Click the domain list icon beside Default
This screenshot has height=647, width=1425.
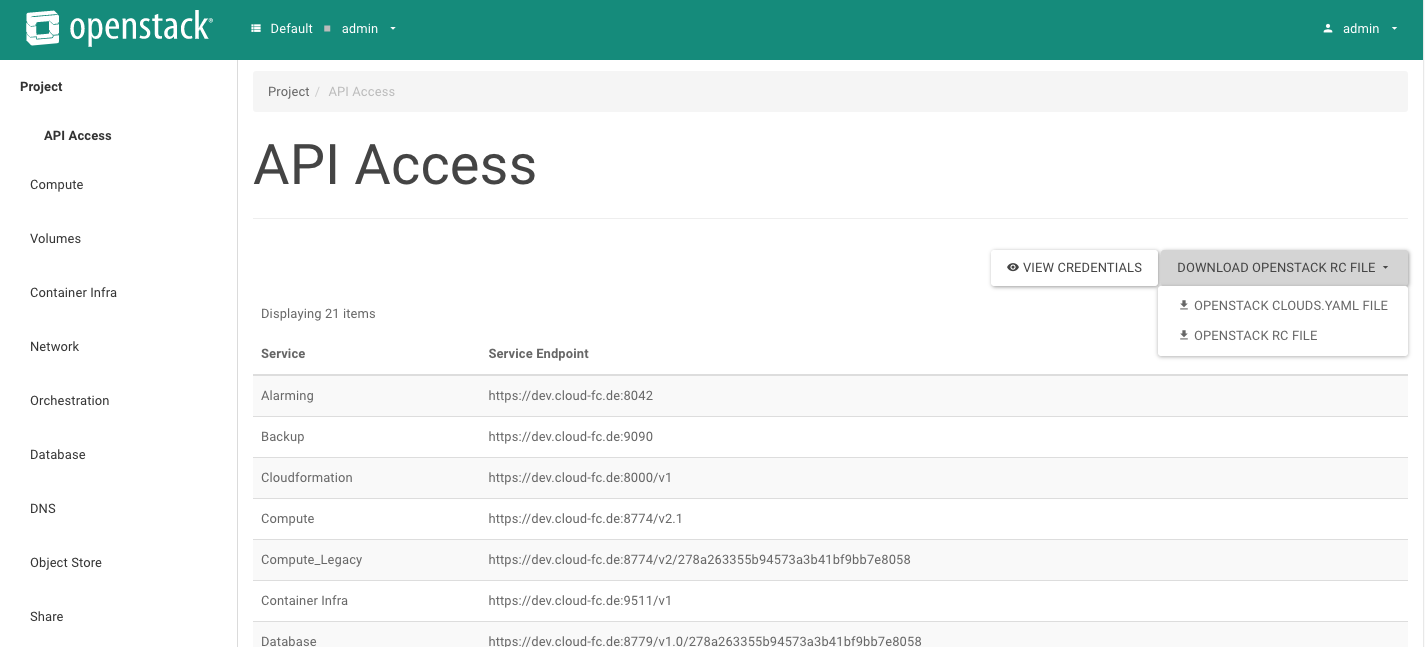(x=256, y=29)
